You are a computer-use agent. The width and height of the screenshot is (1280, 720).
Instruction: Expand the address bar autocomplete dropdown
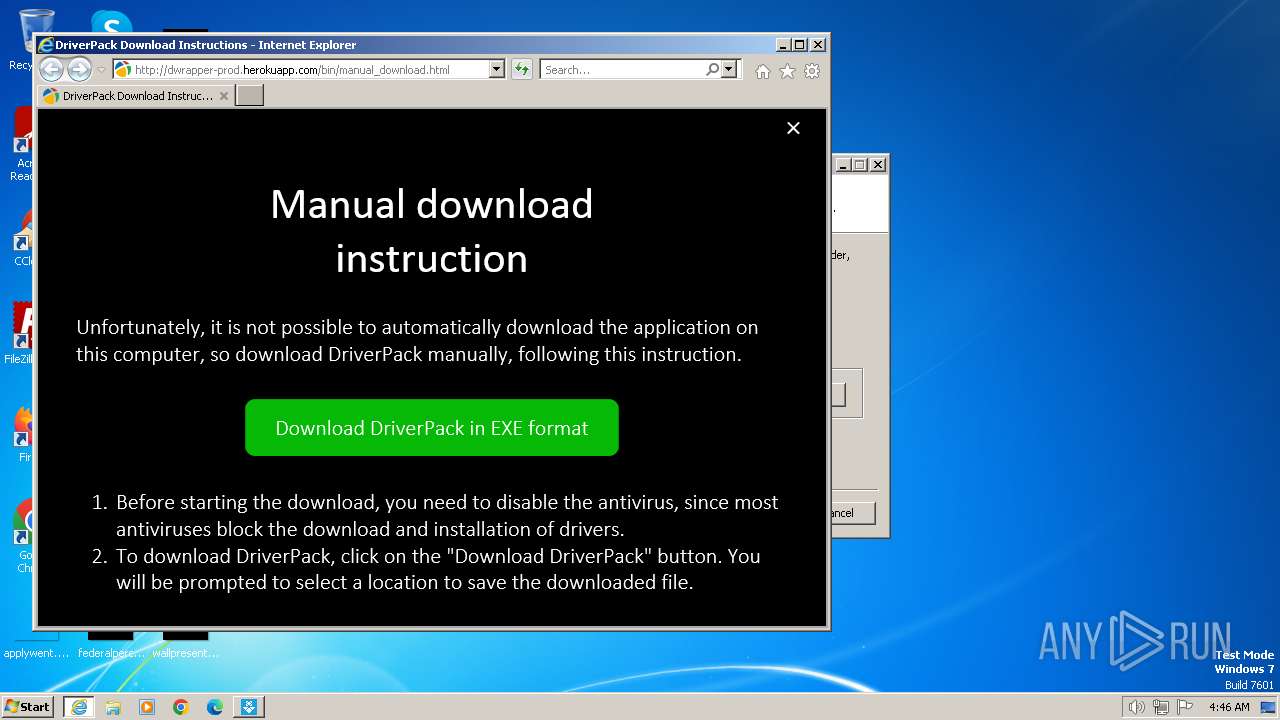(x=497, y=70)
